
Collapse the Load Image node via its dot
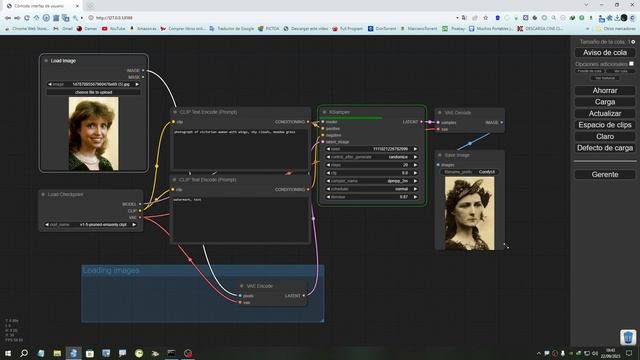click(46, 61)
